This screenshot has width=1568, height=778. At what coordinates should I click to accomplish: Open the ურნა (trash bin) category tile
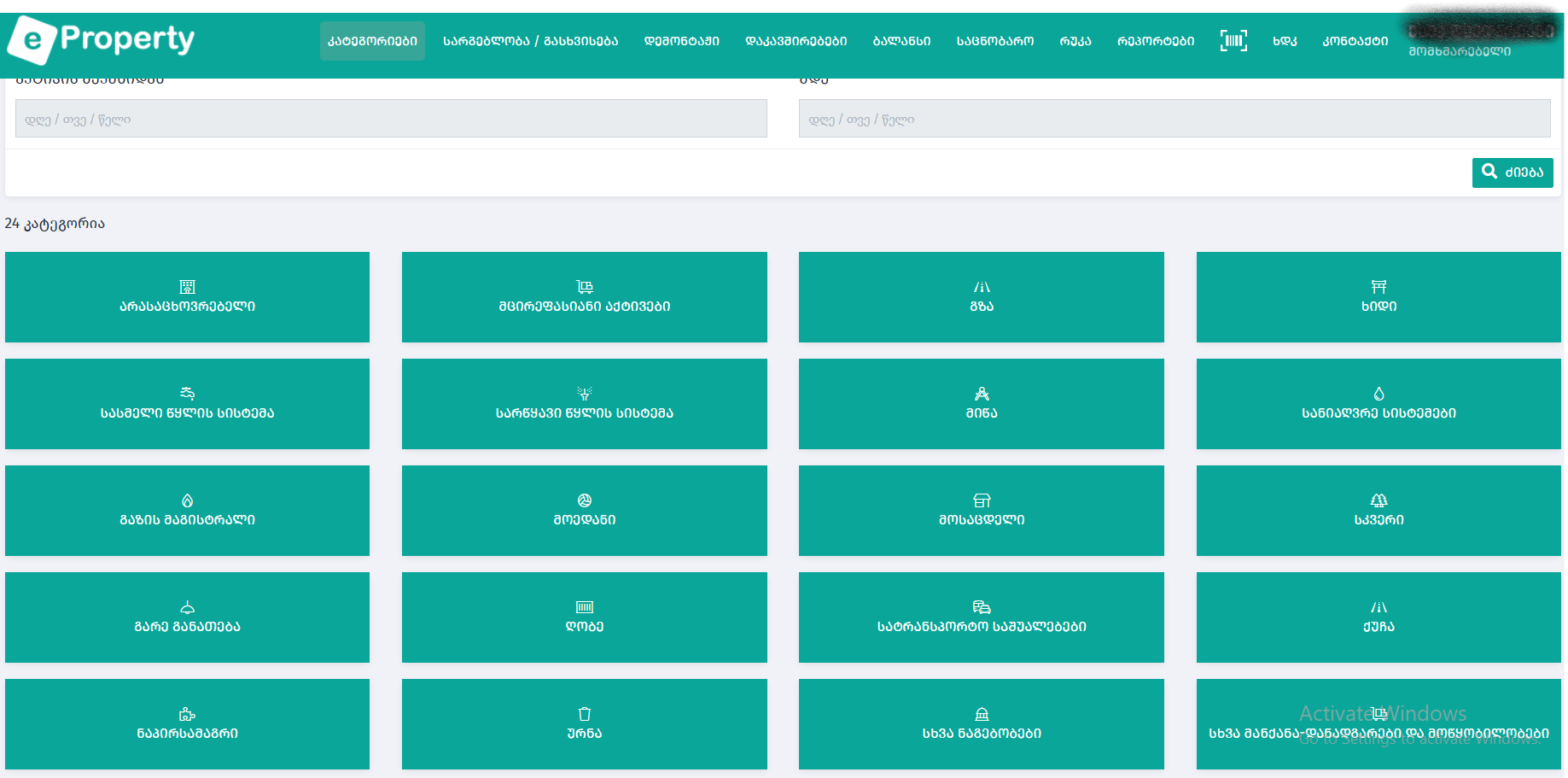pyautogui.click(x=584, y=724)
